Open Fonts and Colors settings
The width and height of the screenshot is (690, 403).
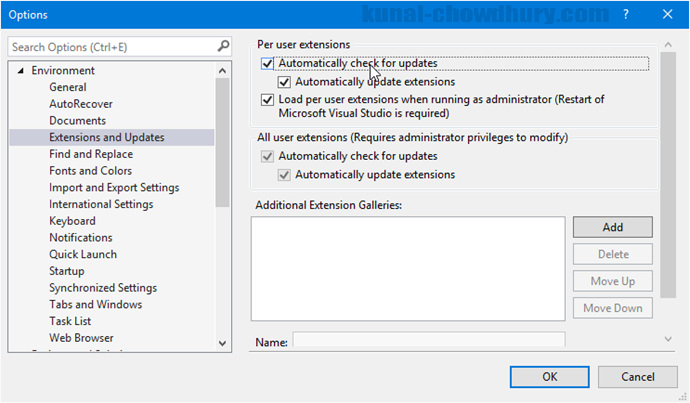tap(91, 171)
